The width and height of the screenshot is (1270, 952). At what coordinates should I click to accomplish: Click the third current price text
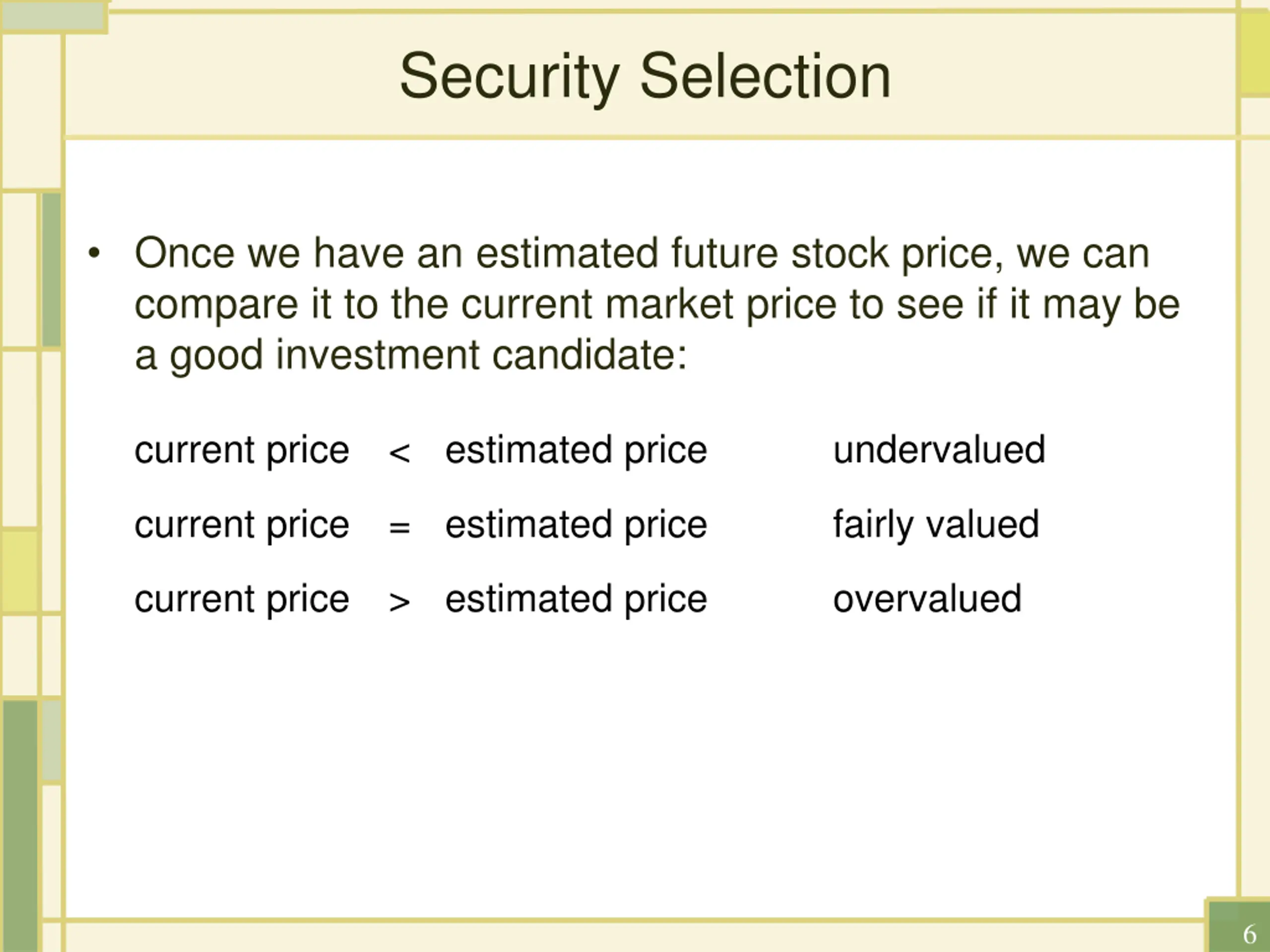(242, 599)
